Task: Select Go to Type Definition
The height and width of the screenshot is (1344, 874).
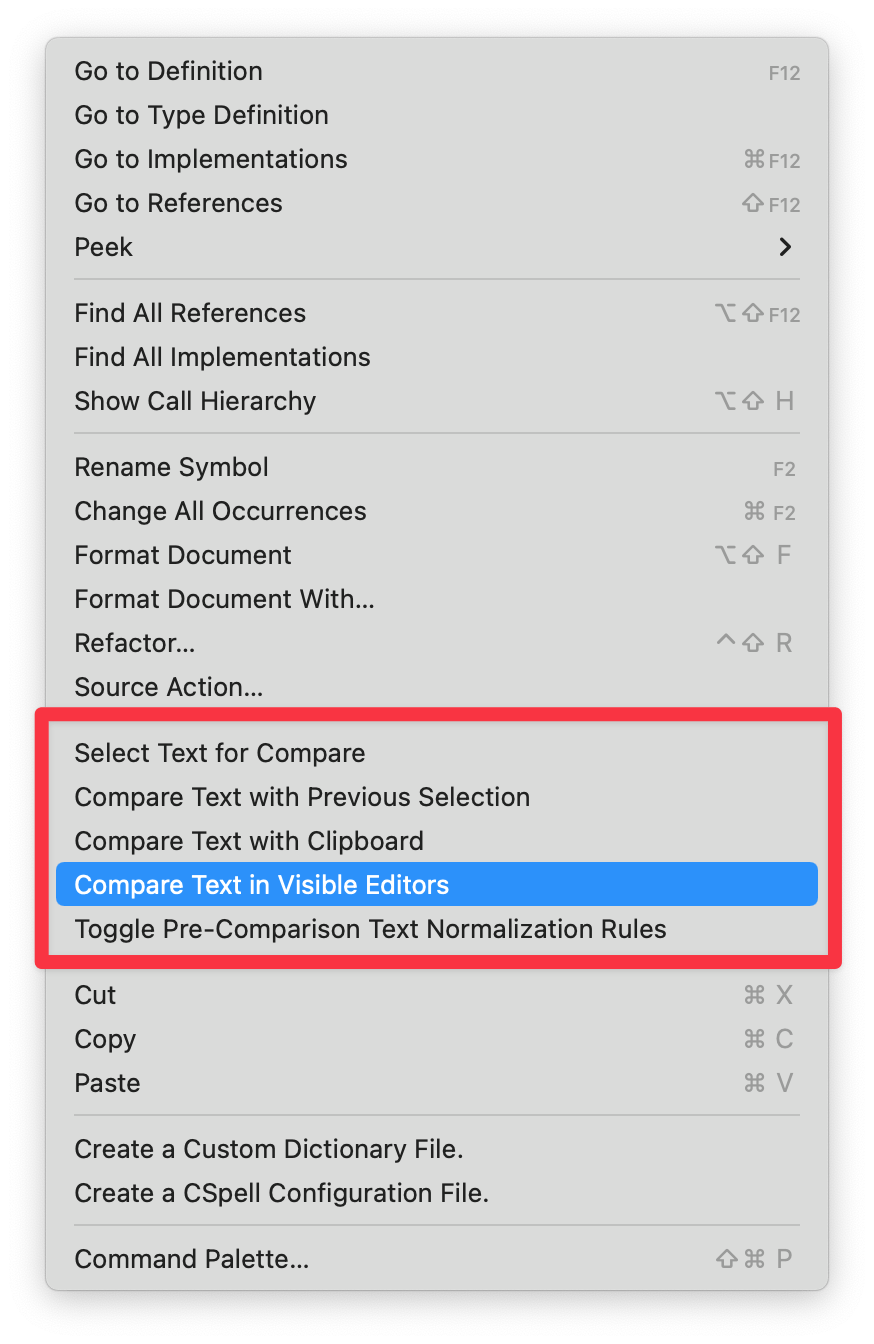Action: click(437, 115)
